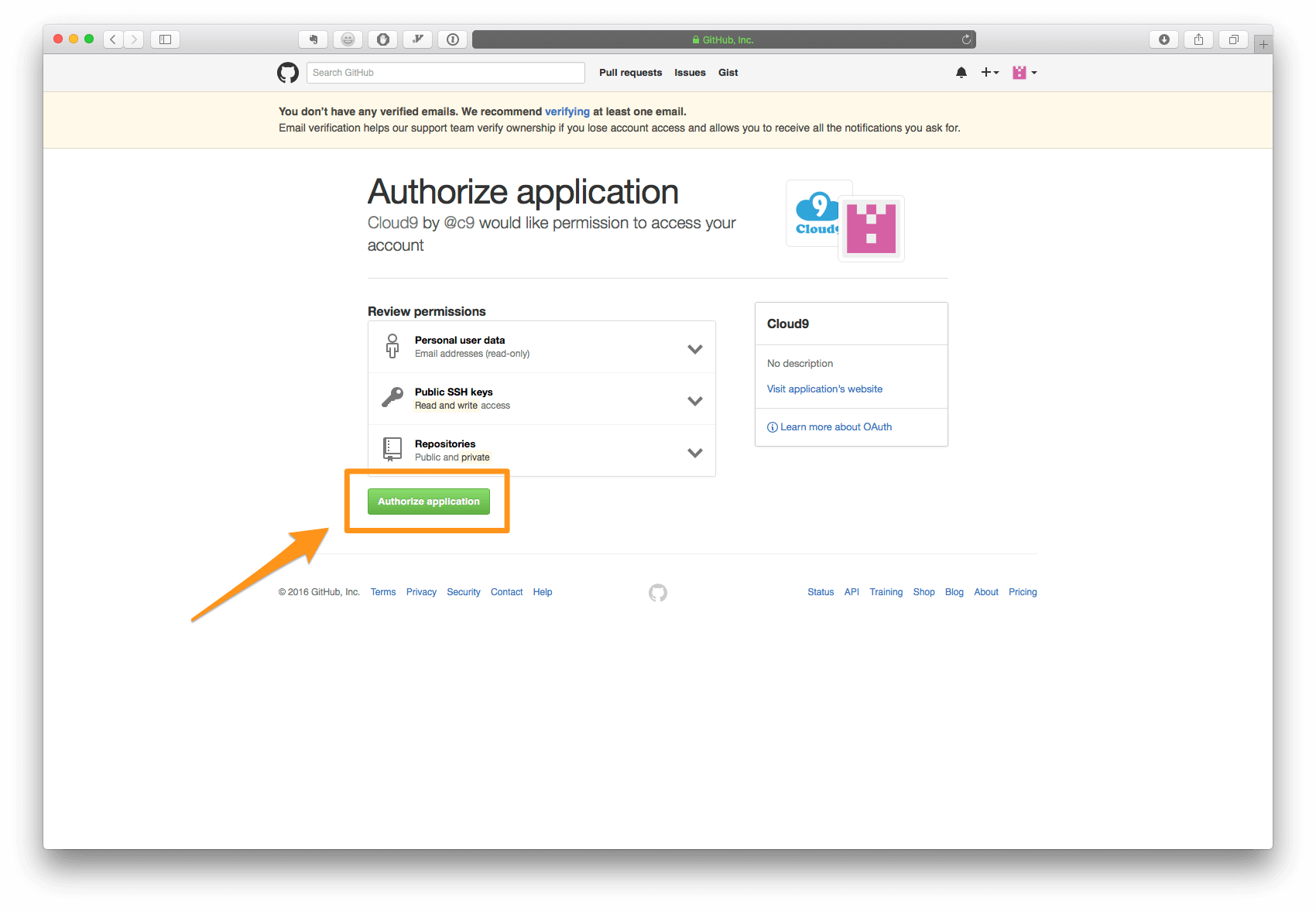Image resolution: width=1316 pixels, height=911 pixels.
Task: Open the notifications bell icon
Action: 961,73
